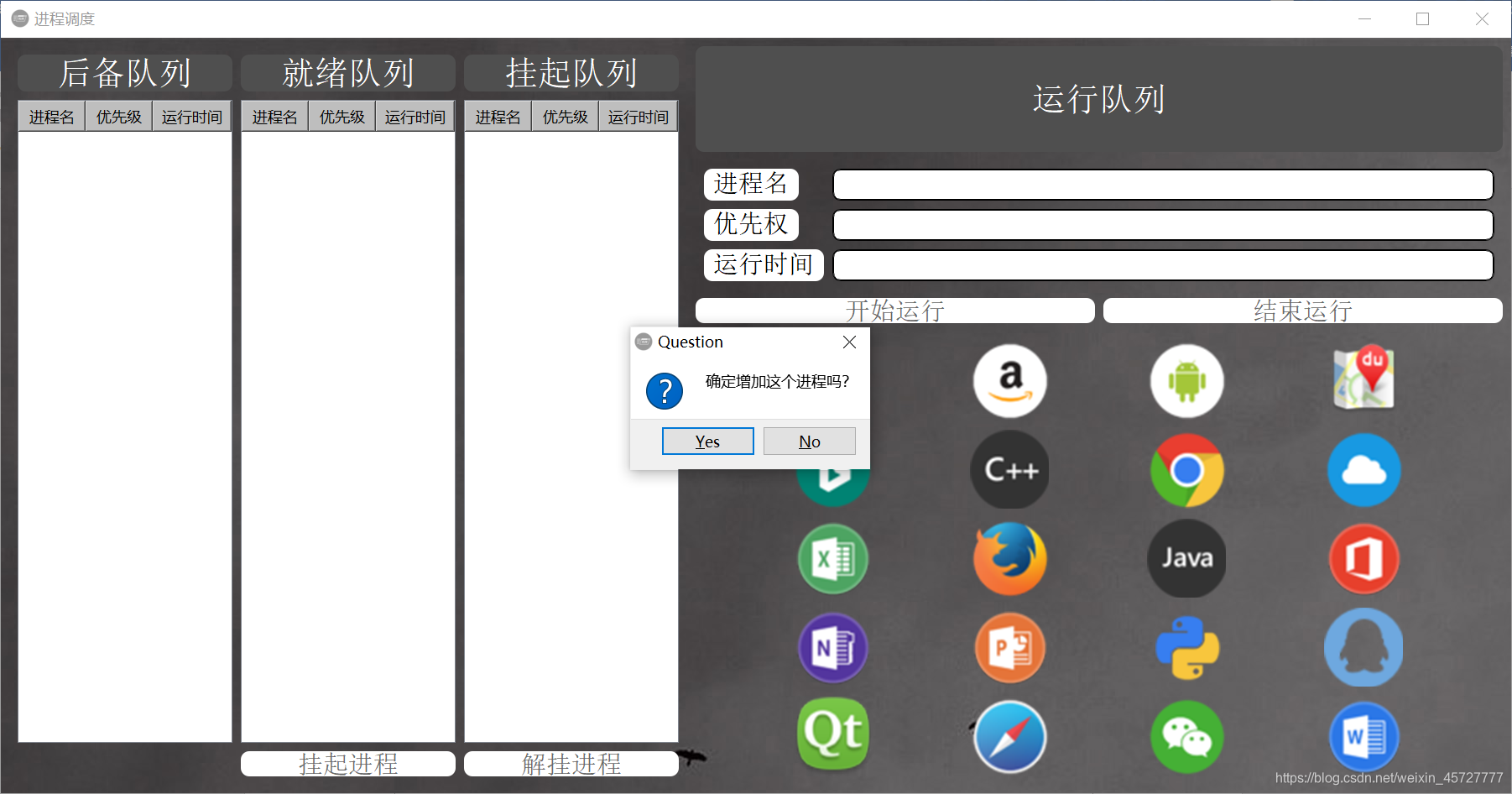
Task: Click 运行时间 header in 挂起队列 table
Action: click(x=639, y=117)
